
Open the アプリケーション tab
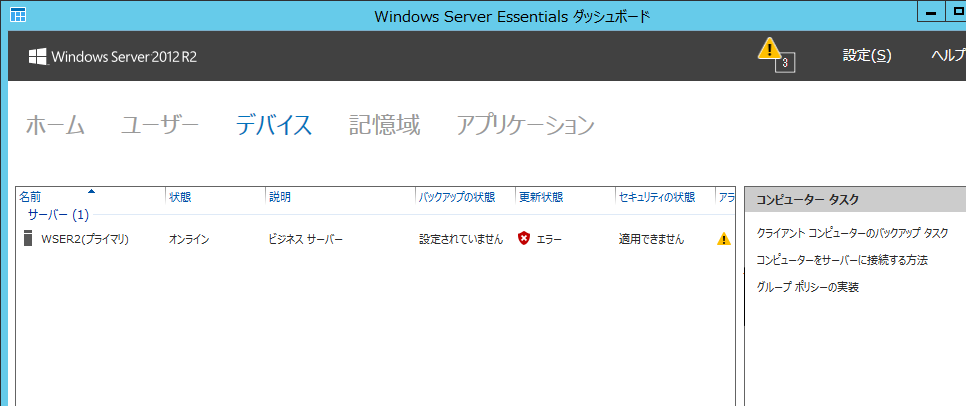(x=526, y=125)
